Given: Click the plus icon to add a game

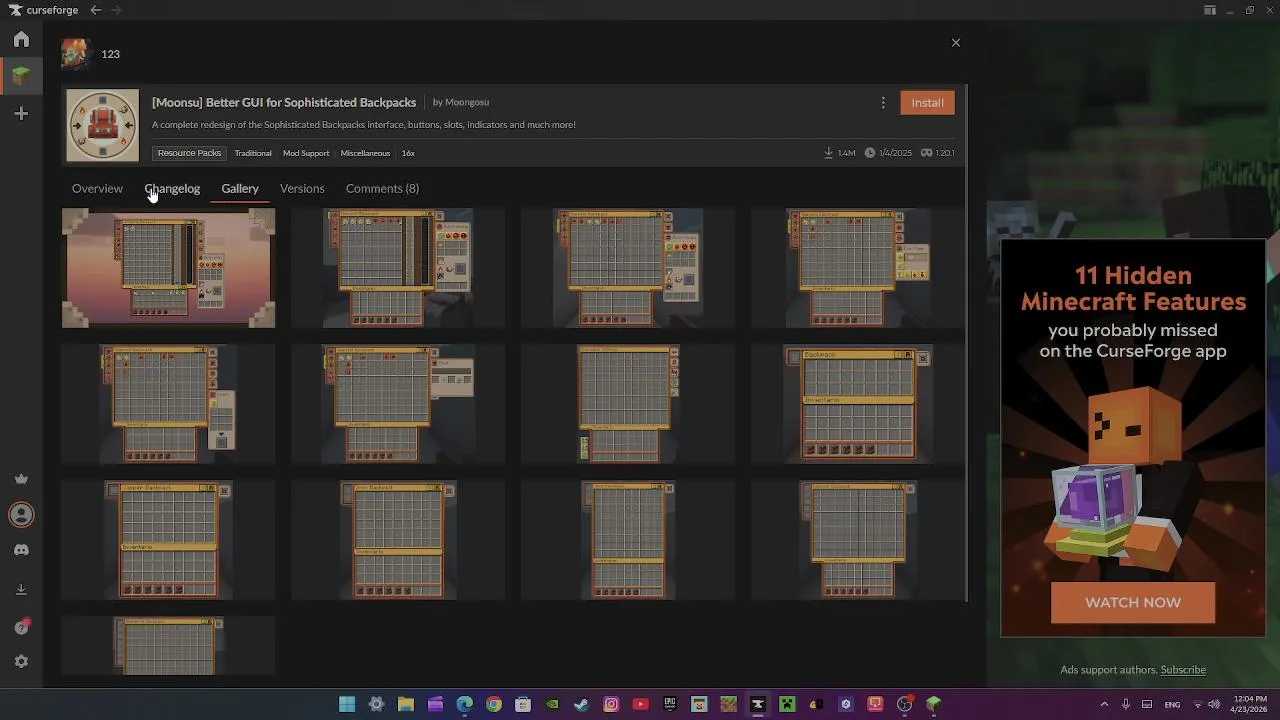Looking at the screenshot, I should coord(21,114).
